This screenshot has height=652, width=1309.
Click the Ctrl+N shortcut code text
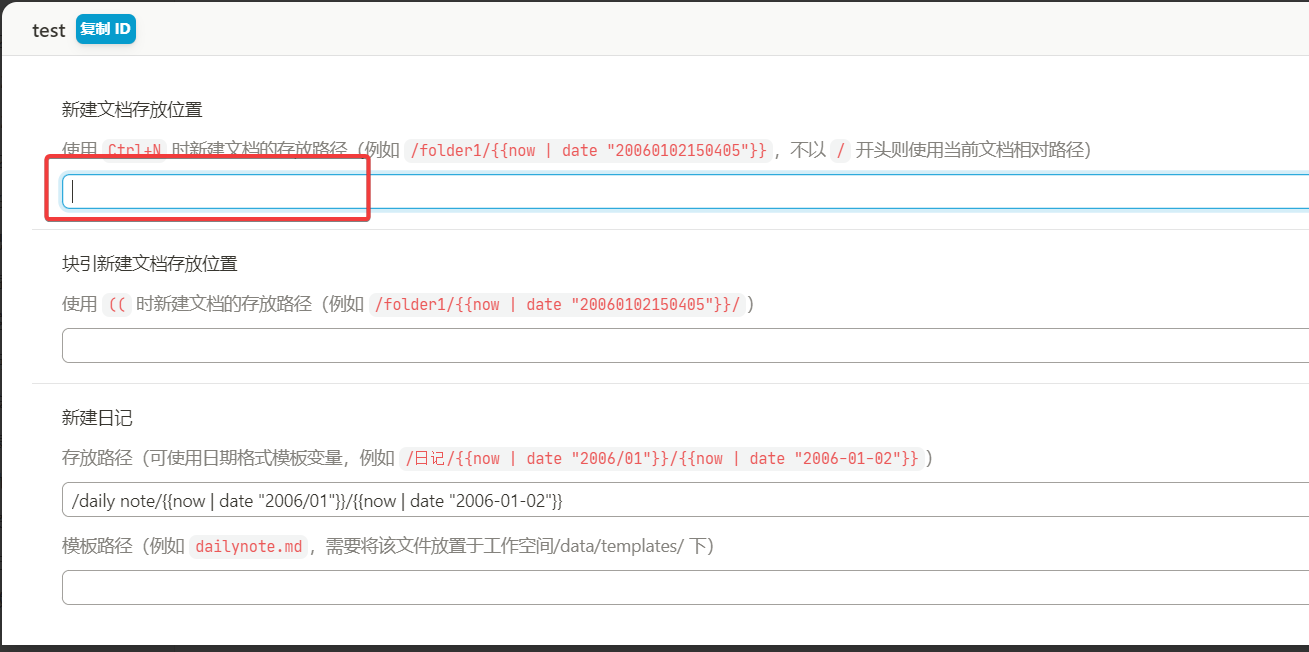(x=133, y=150)
